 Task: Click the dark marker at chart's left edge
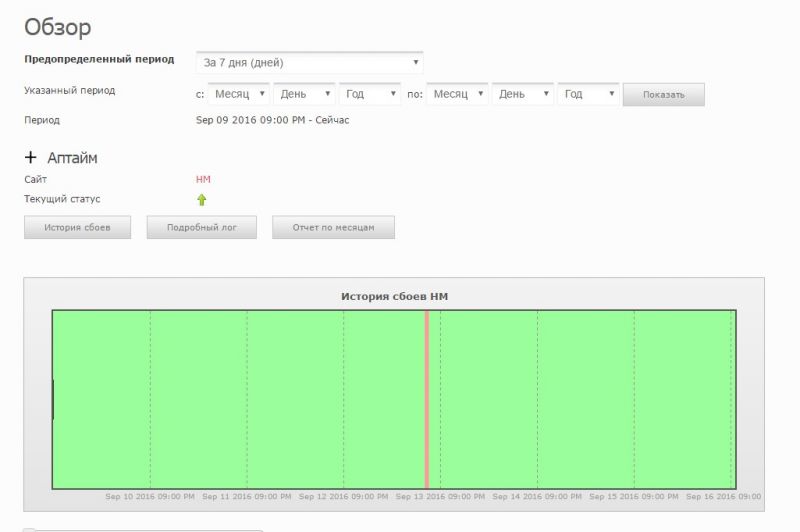[x=53, y=399]
